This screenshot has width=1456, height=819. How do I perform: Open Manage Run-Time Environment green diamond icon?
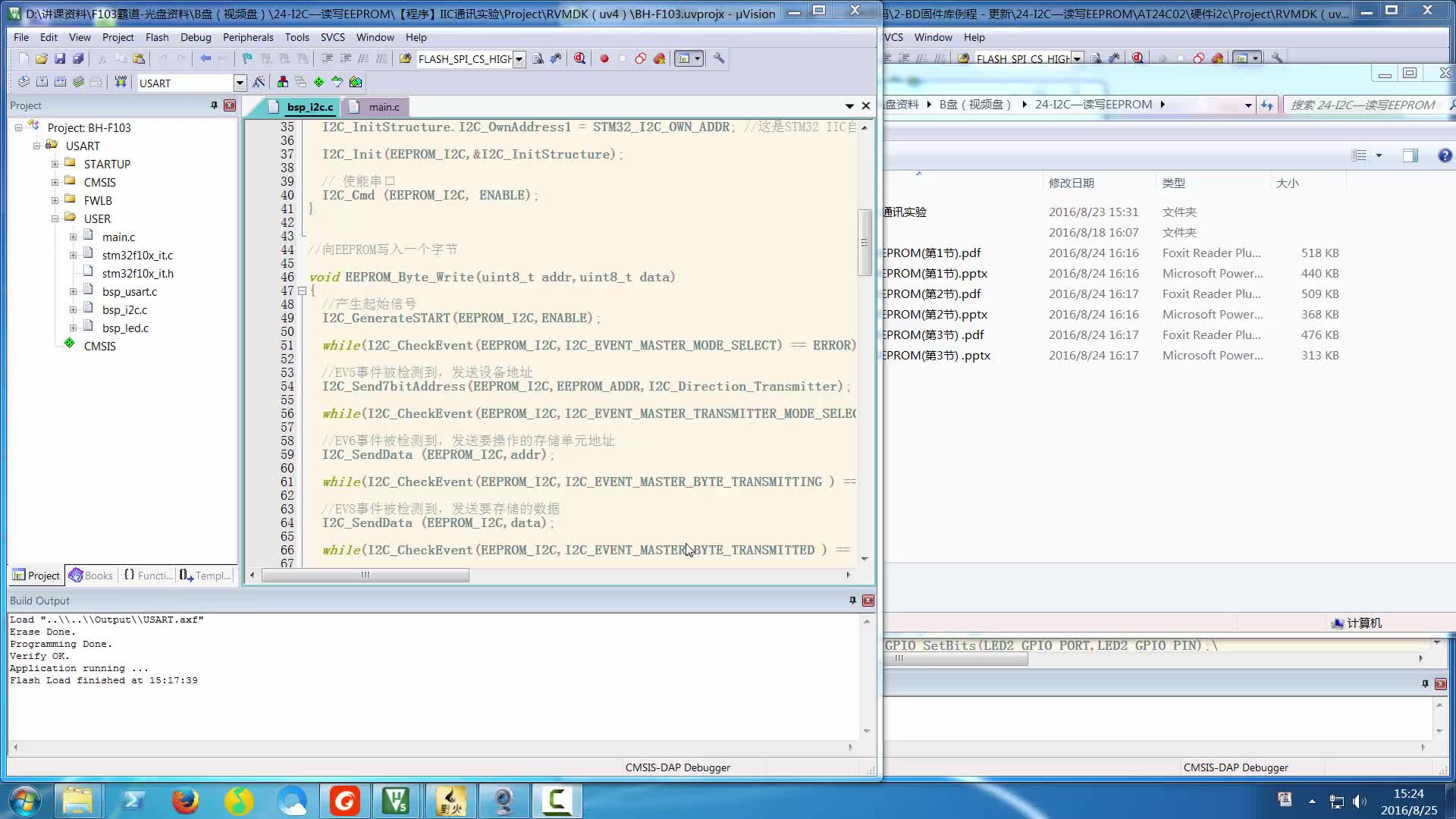[x=318, y=82]
